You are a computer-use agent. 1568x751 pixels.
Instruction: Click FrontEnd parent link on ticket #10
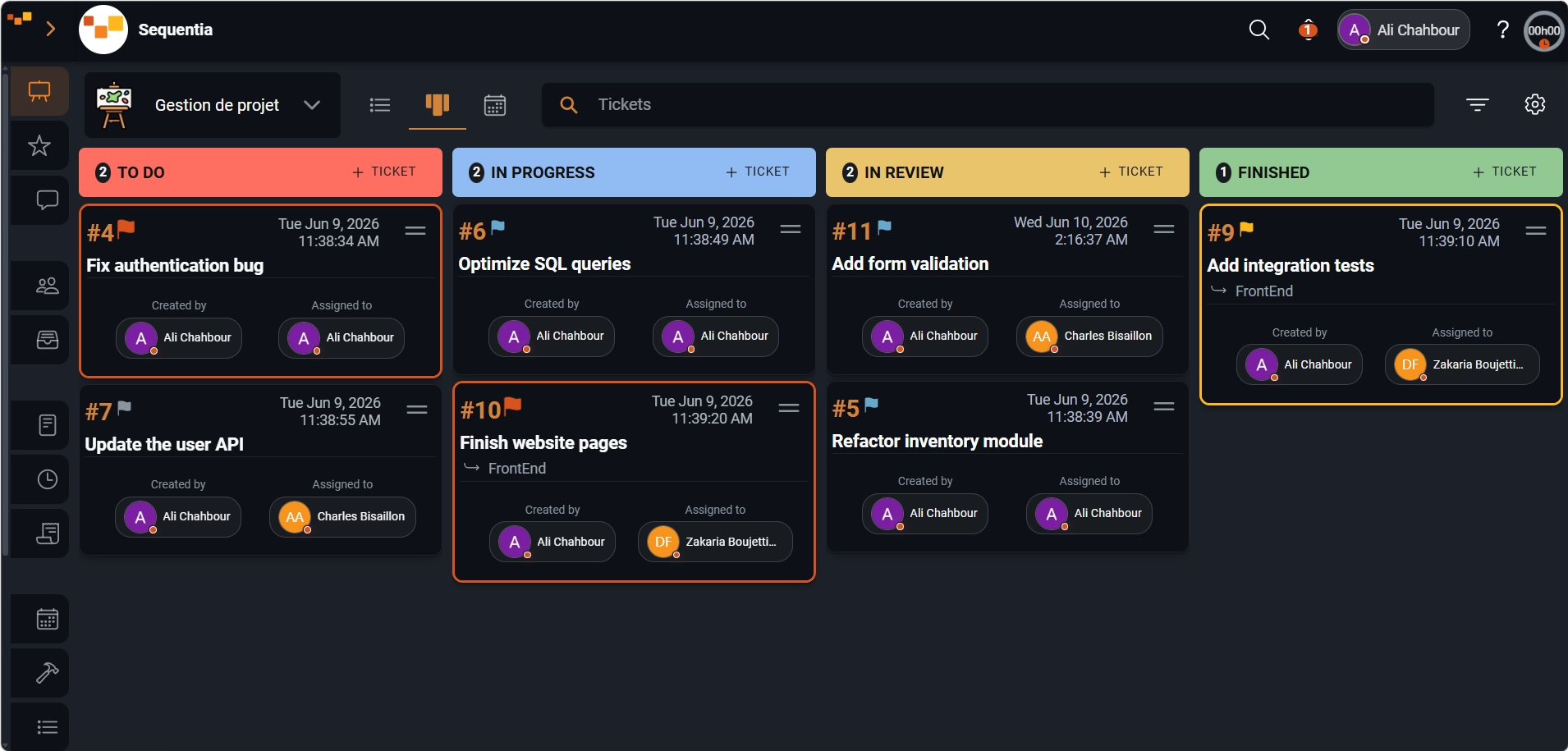click(x=517, y=469)
